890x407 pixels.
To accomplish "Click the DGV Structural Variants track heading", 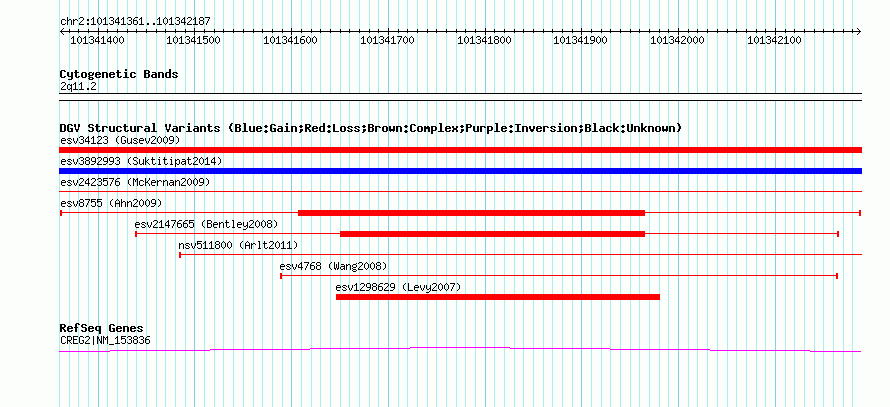I will point(371,128).
